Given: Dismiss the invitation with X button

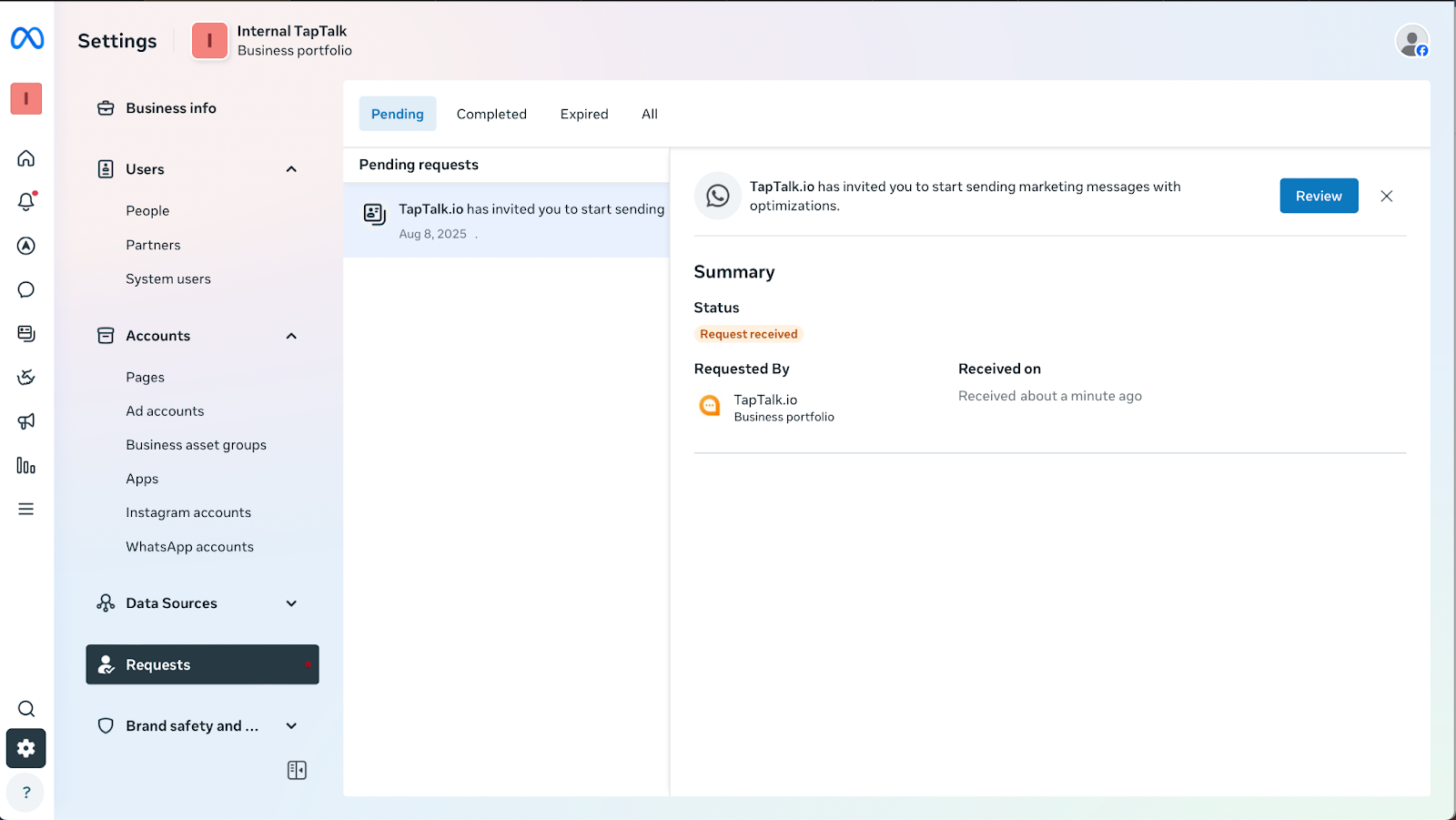Looking at the screenshot, I should (1387, 196).
